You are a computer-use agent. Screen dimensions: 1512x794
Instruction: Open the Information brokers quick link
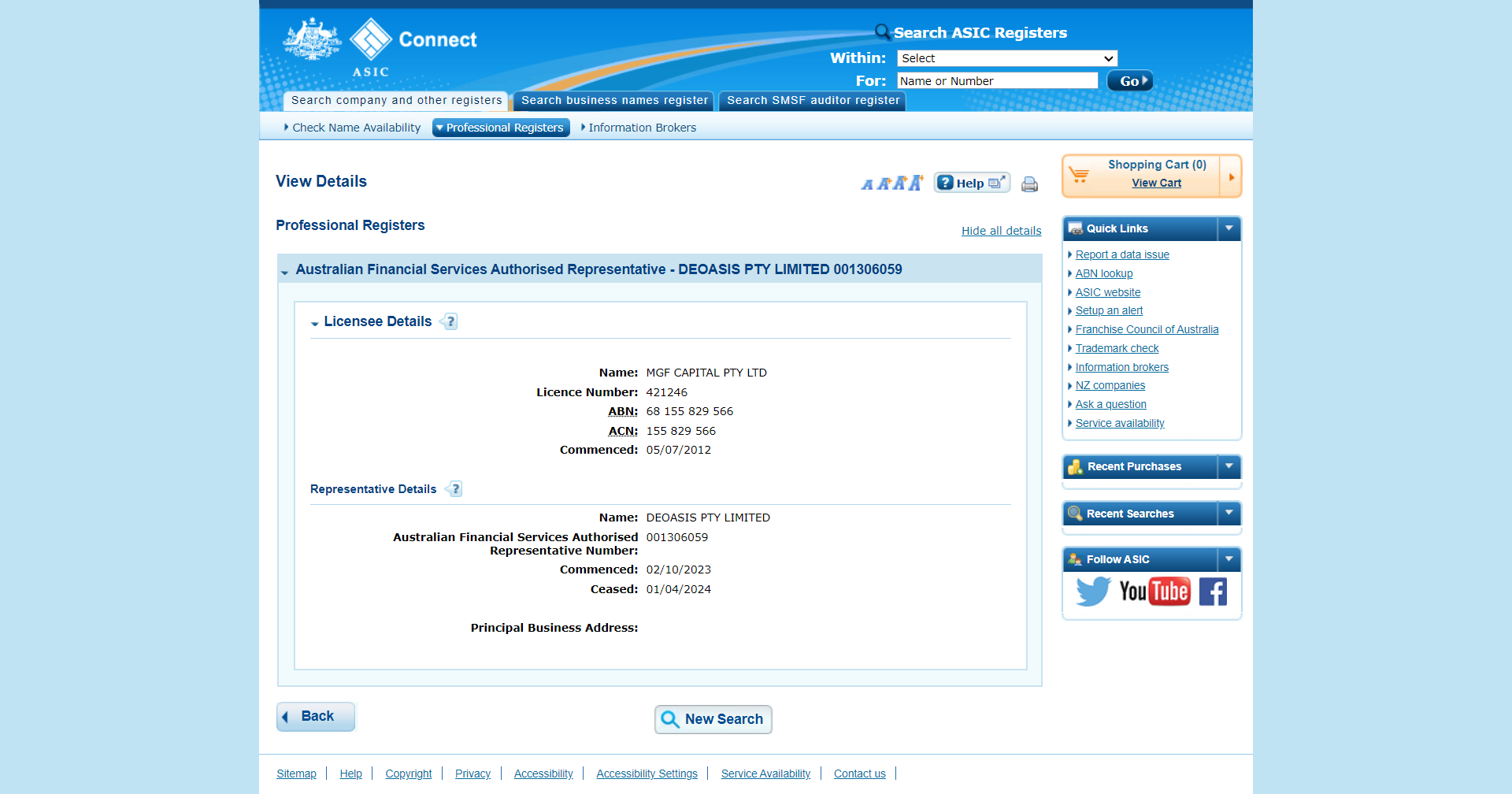pyautogui.click(x=1122, y=367)
